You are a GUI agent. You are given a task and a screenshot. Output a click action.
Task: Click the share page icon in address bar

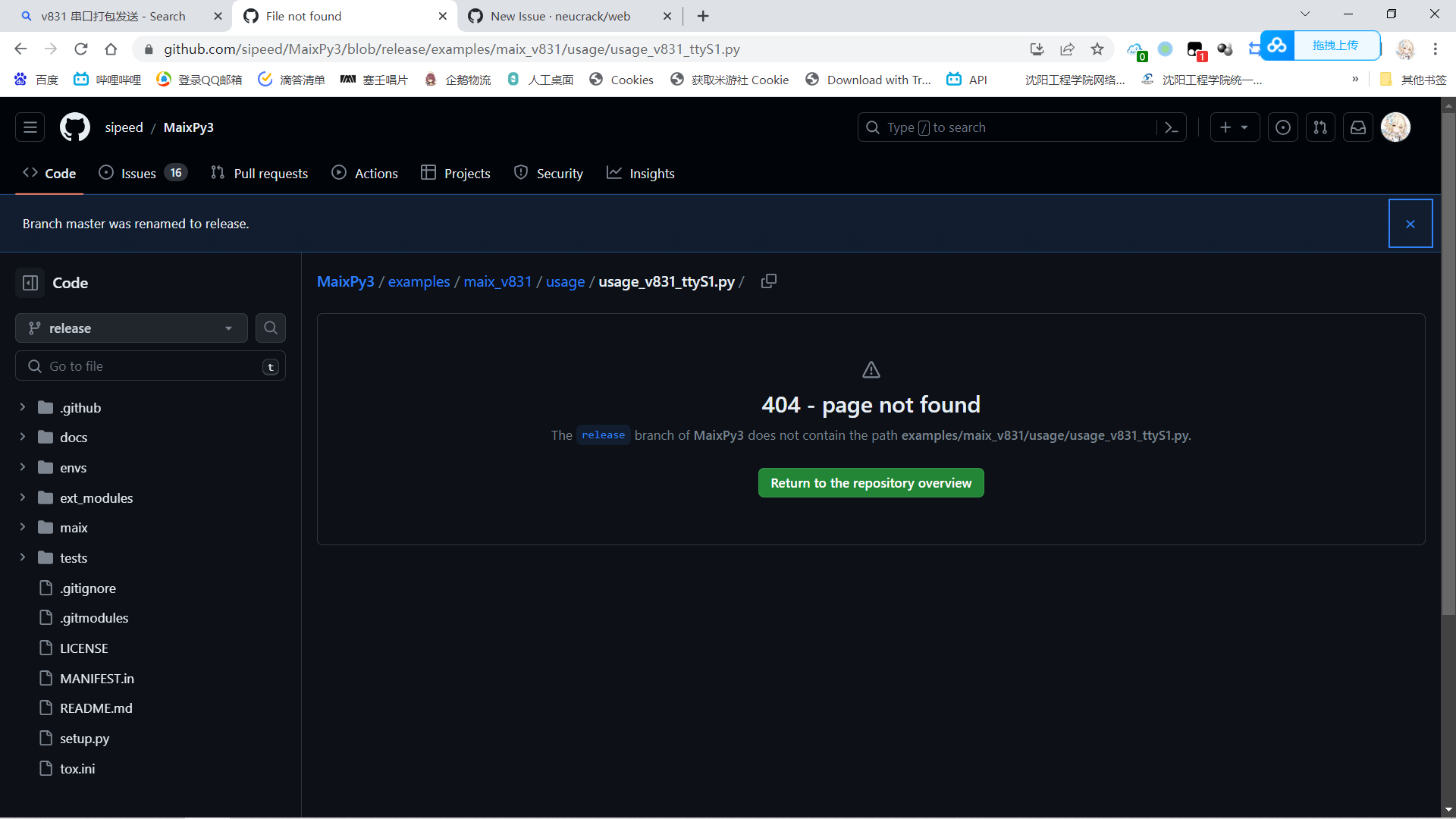click(1067, 49)
